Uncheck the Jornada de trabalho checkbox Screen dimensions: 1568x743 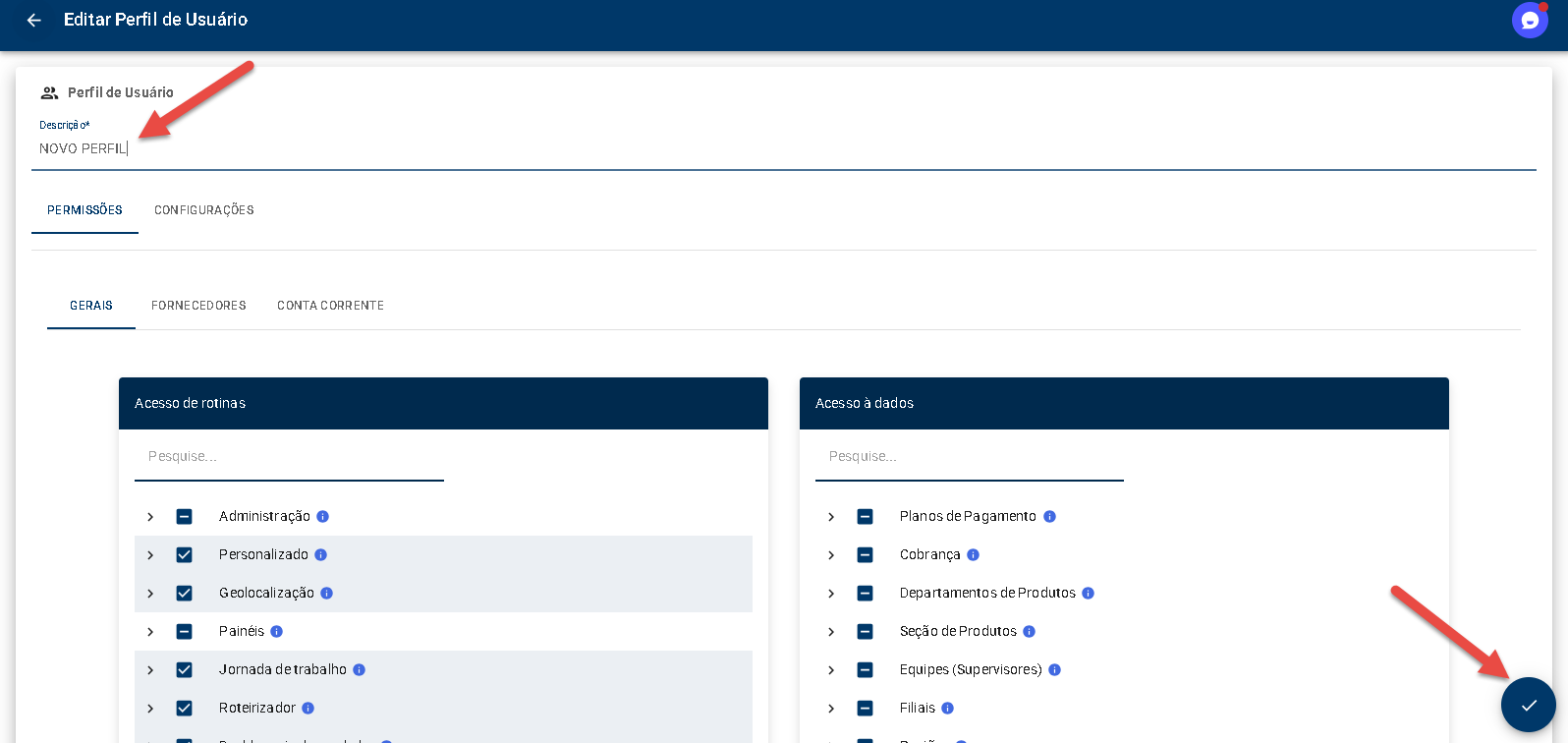click(184, 669)
